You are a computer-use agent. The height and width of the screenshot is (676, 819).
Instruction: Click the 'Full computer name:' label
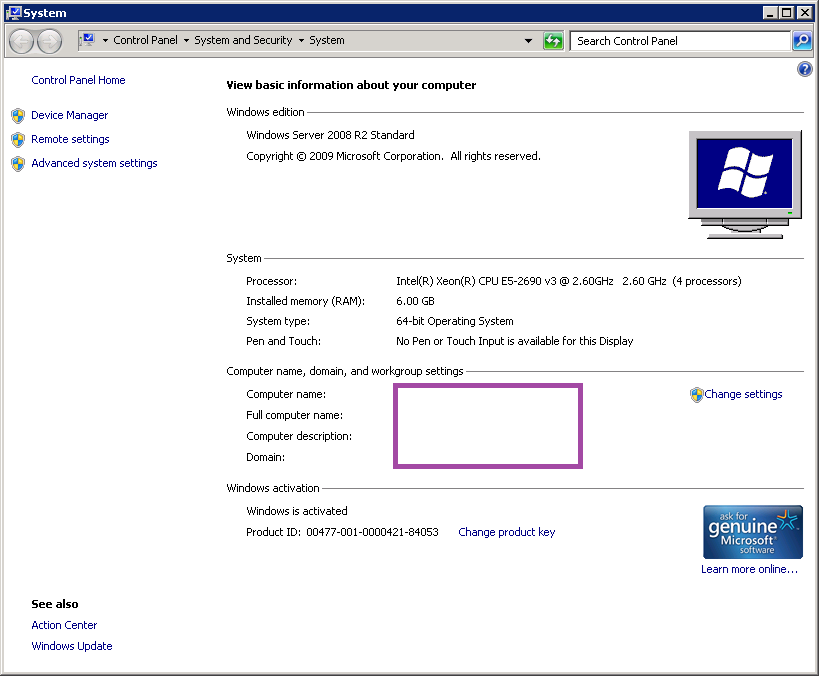[x=295, y=415]
